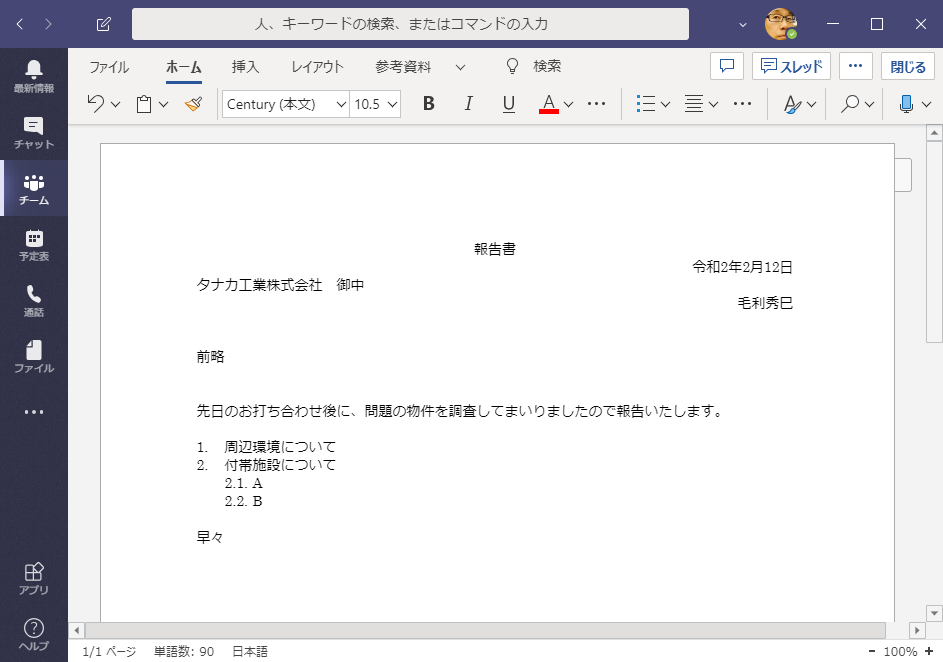This screenshot has width=943, height=662.
Task: Open チャット in the left sidebar
Action: 34,133
